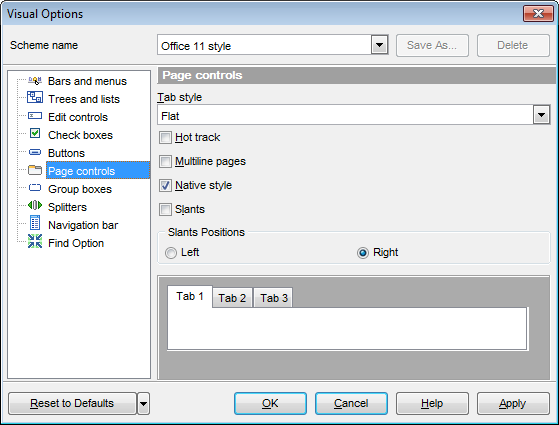Open Reset to Defaults dropdown arrow
The height and width of the screenshot is (425, 559).
point(143,404)
